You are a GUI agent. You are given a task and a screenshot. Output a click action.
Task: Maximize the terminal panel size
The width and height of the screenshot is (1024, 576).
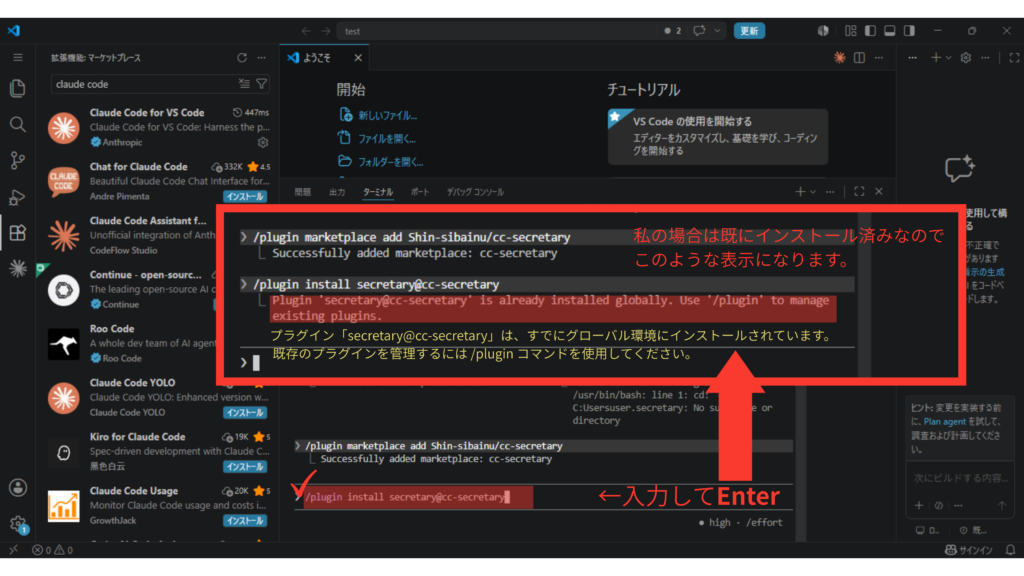pyautogui.click(x=859, y=191)
